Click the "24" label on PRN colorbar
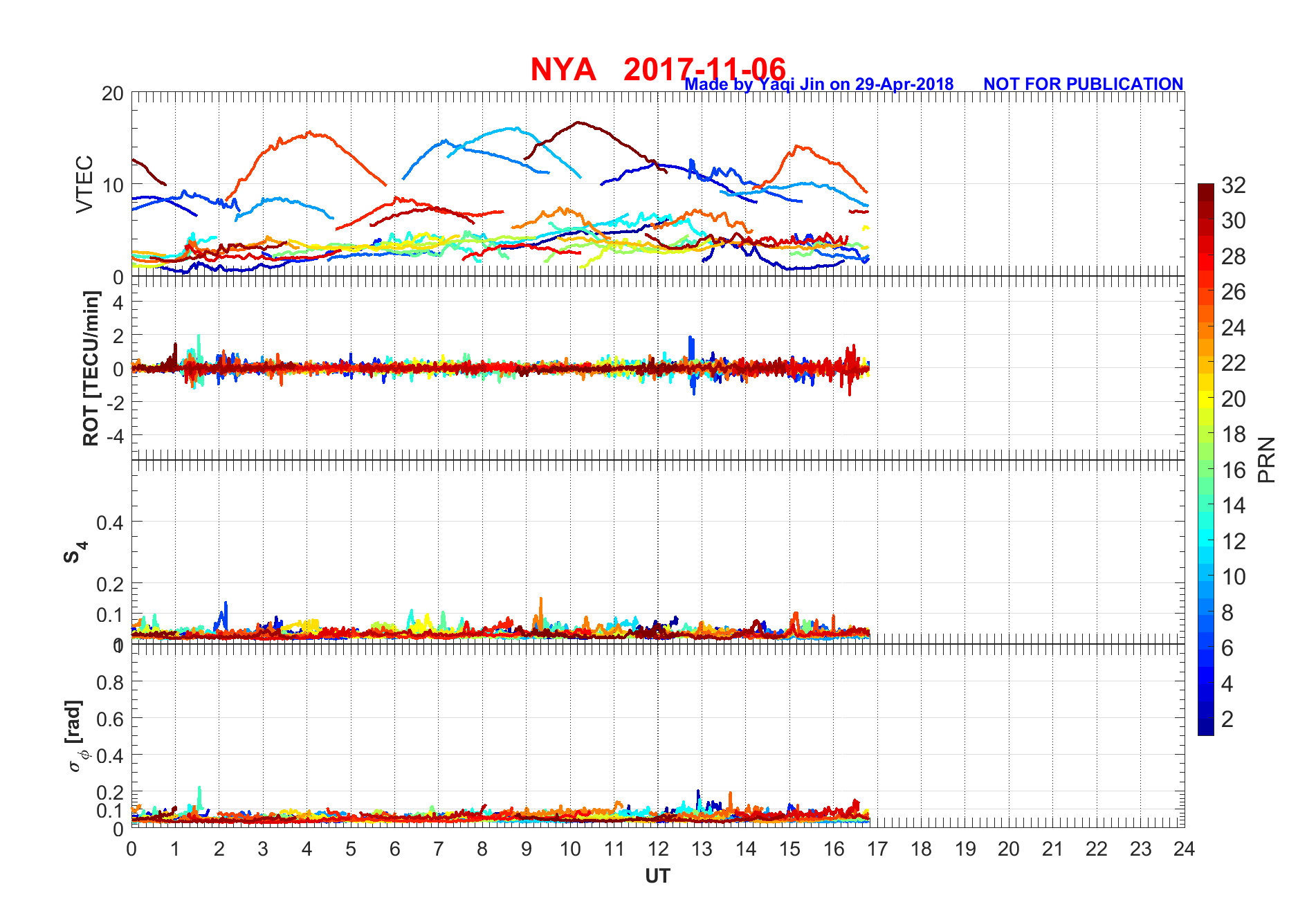Screen dimensions: 1316x920 [1233, 328]
